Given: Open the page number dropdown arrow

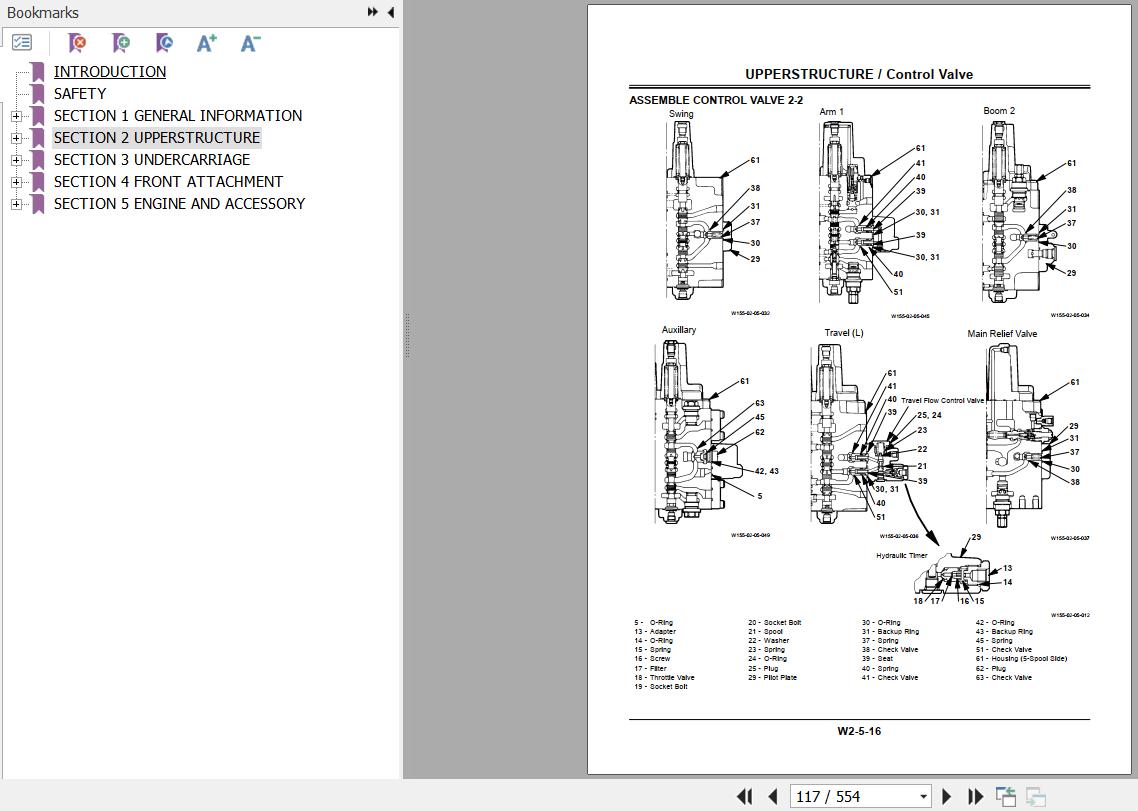Looking at the screenshot, I should pyautogui.click(x=923, y=797).
